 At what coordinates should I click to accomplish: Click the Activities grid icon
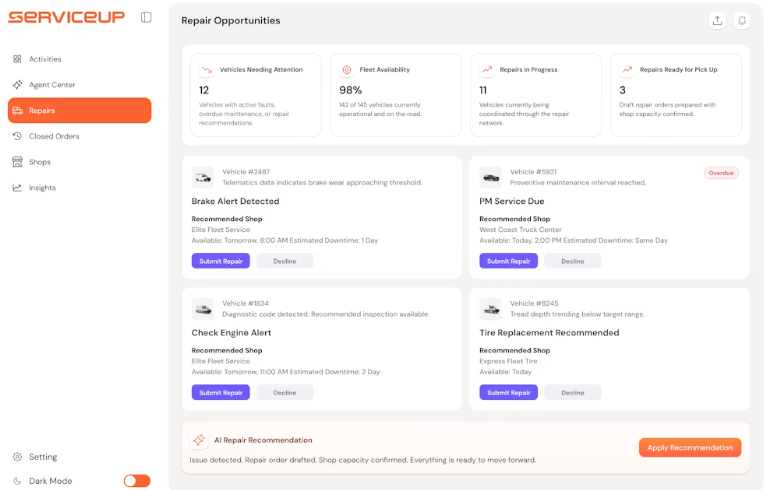click(x=17, y=59)
